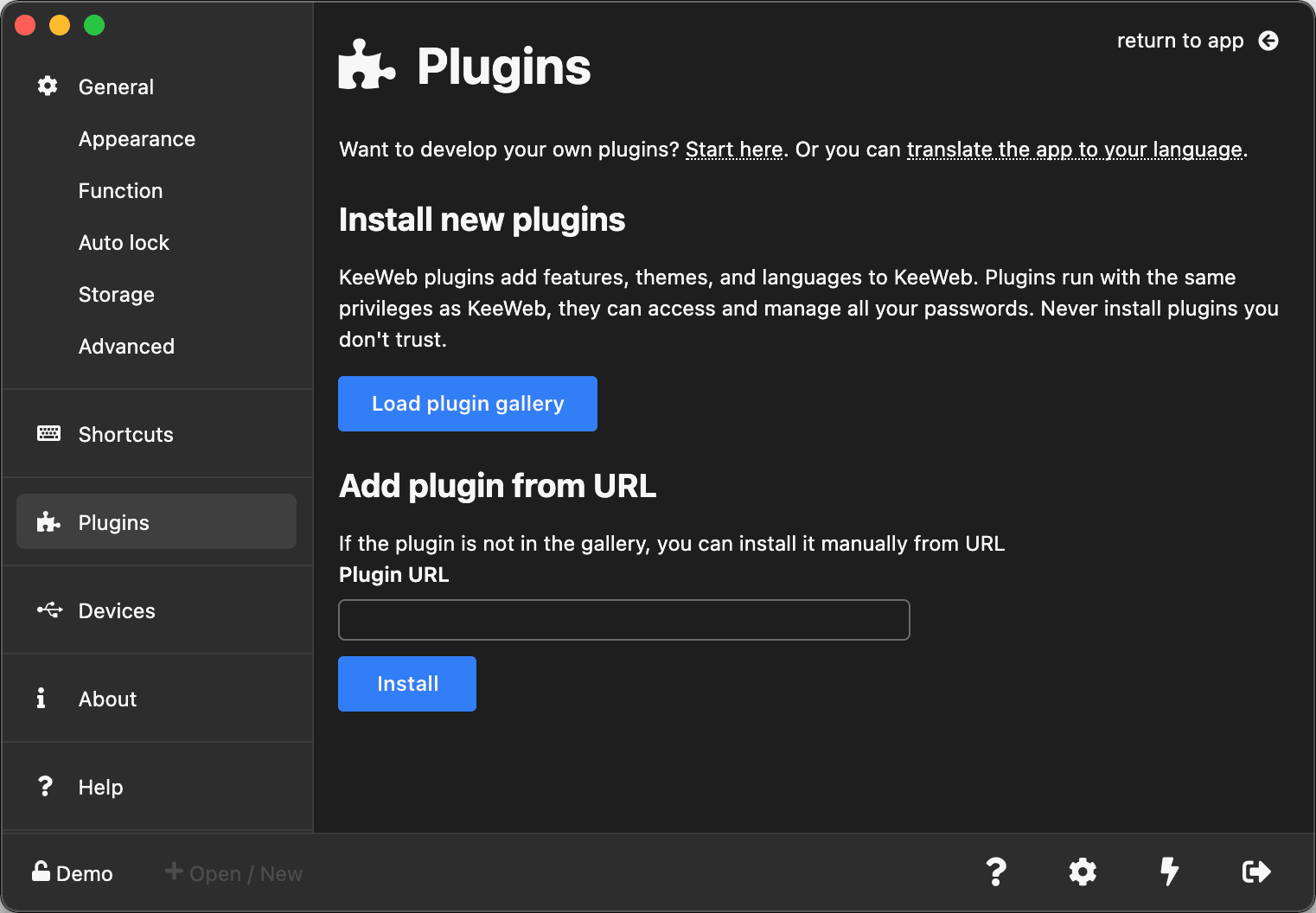Select the gear icon next to General
The height and width of the screenshot is (913, 1316).
coord(48,86)
